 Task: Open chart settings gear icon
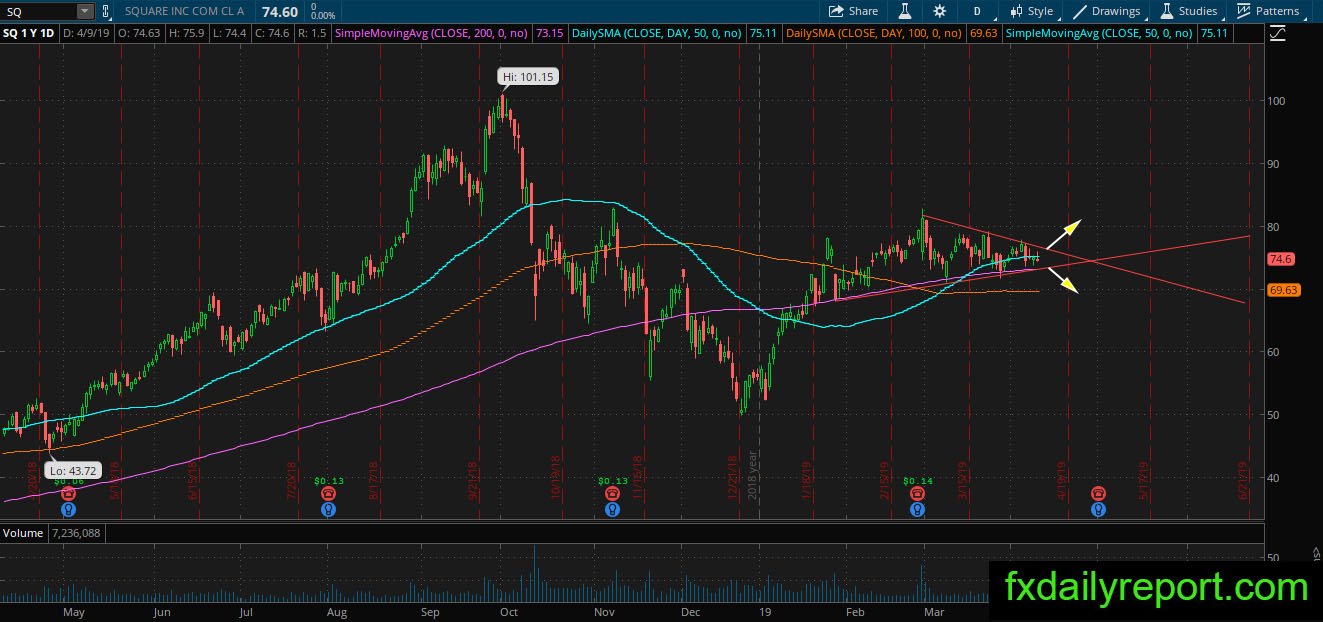(x=939, y=11)
